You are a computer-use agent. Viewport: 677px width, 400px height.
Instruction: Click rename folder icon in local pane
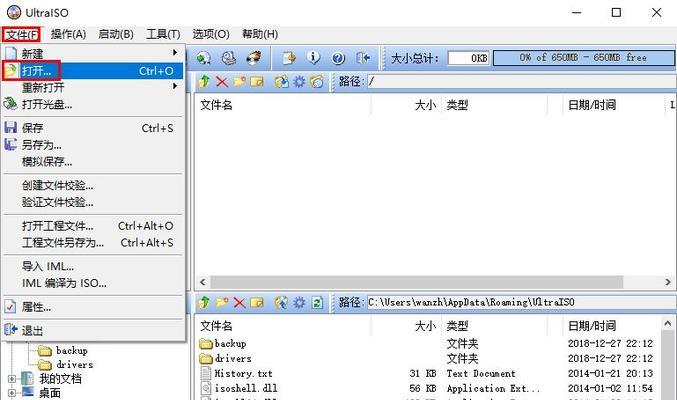click(x=257, y=302)
